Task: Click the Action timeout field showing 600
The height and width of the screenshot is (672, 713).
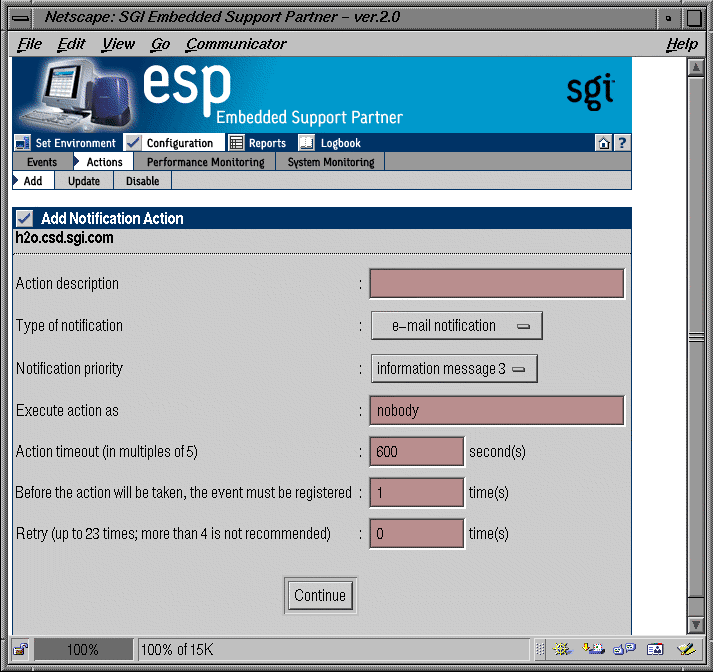Action: tap(417, 451)
